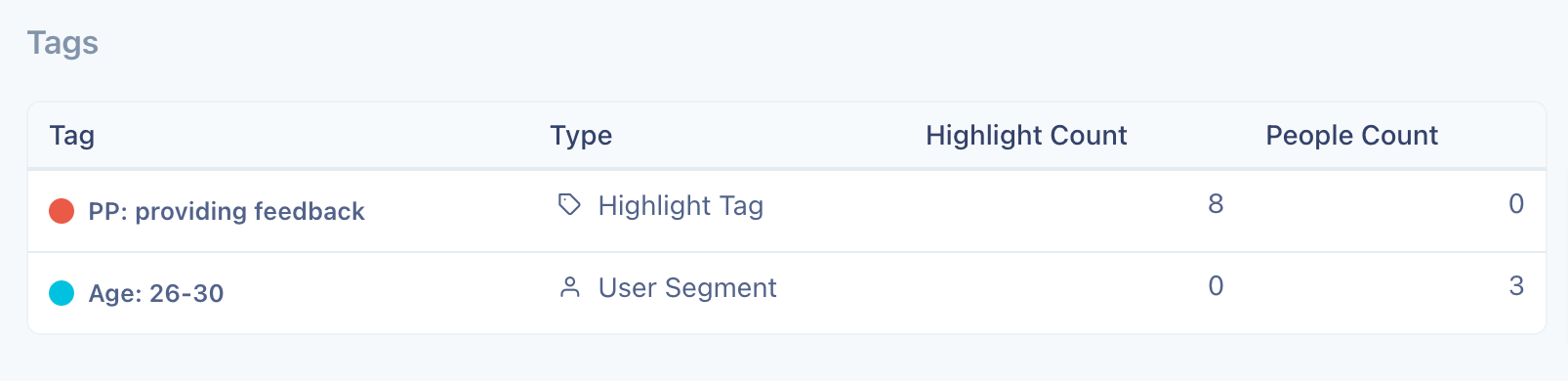Click the User Segment type text
The height and width of the screenshot is (381, 1568).
(x=687, y=287)
